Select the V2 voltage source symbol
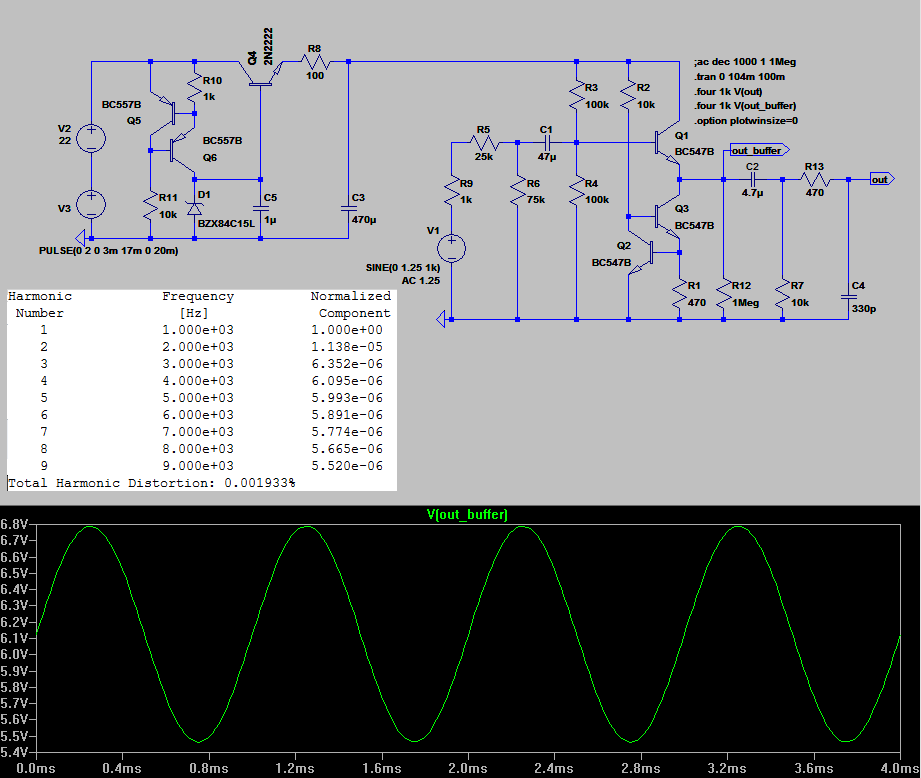Image resolution: width=921 pixels, height=778 pixels. click(92, 139)
